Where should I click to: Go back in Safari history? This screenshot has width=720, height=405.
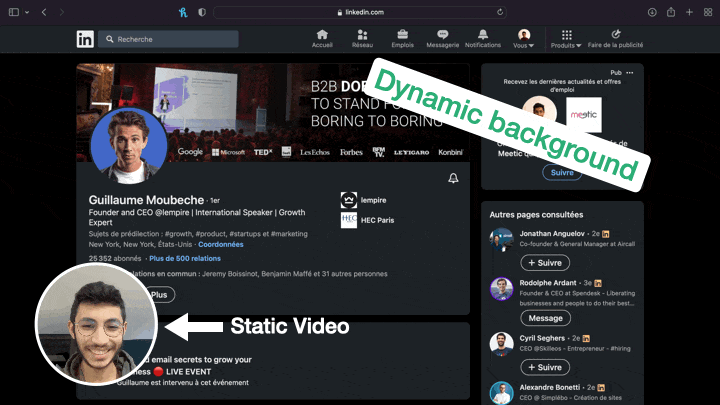44,12
